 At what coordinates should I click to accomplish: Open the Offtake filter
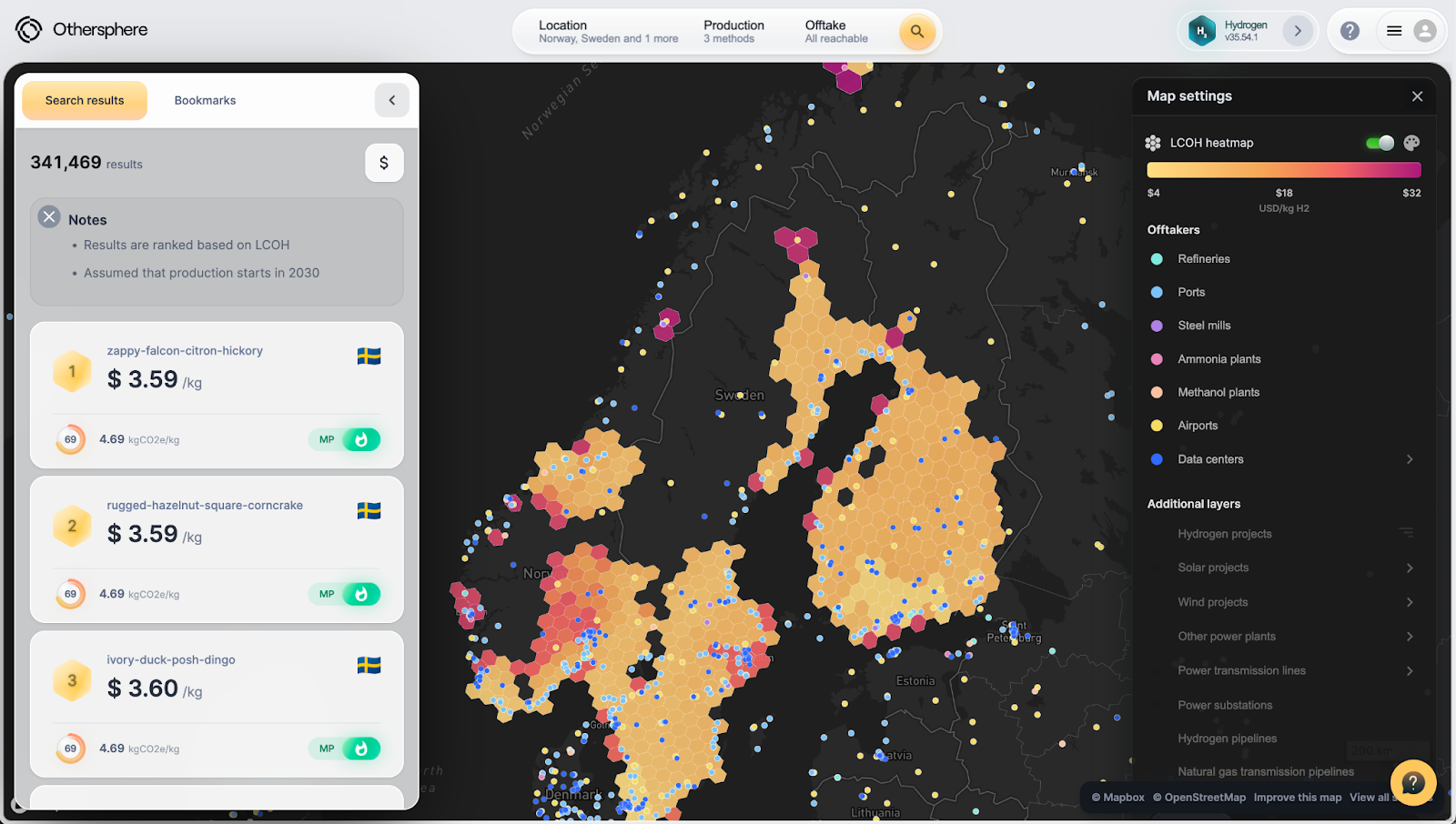coord(836,32)
